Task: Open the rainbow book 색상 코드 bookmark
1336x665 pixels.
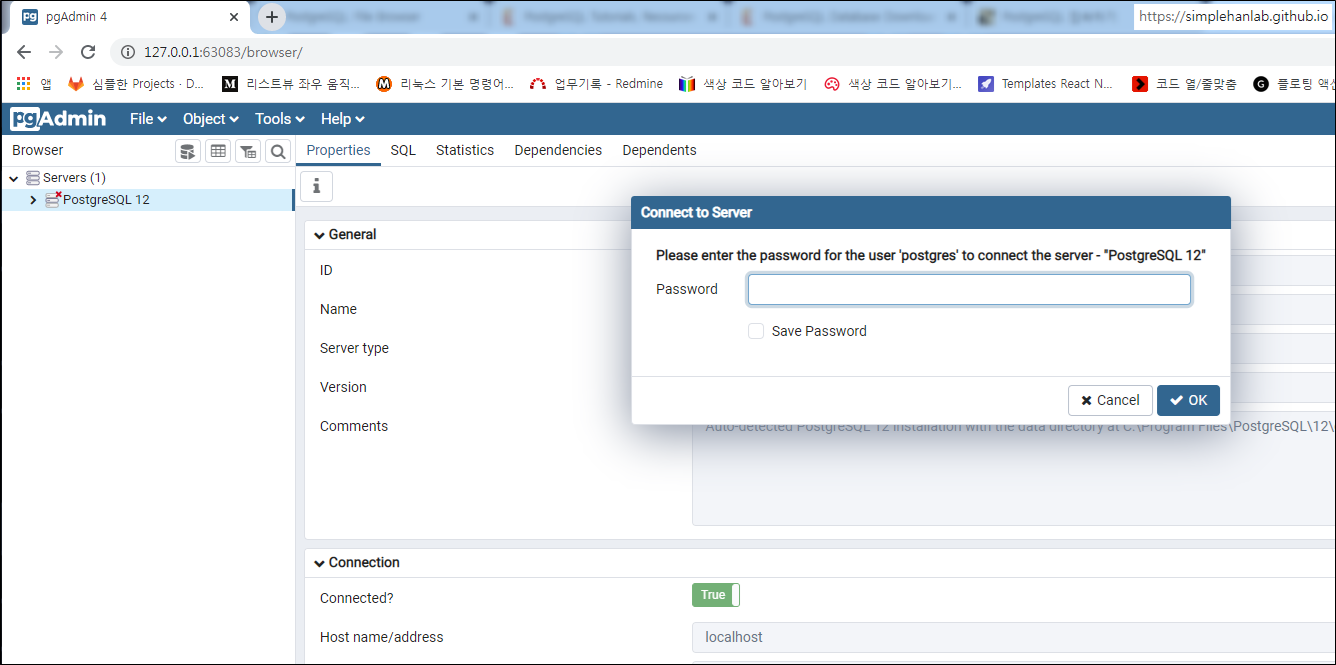Action: click(x=743, y=84)
